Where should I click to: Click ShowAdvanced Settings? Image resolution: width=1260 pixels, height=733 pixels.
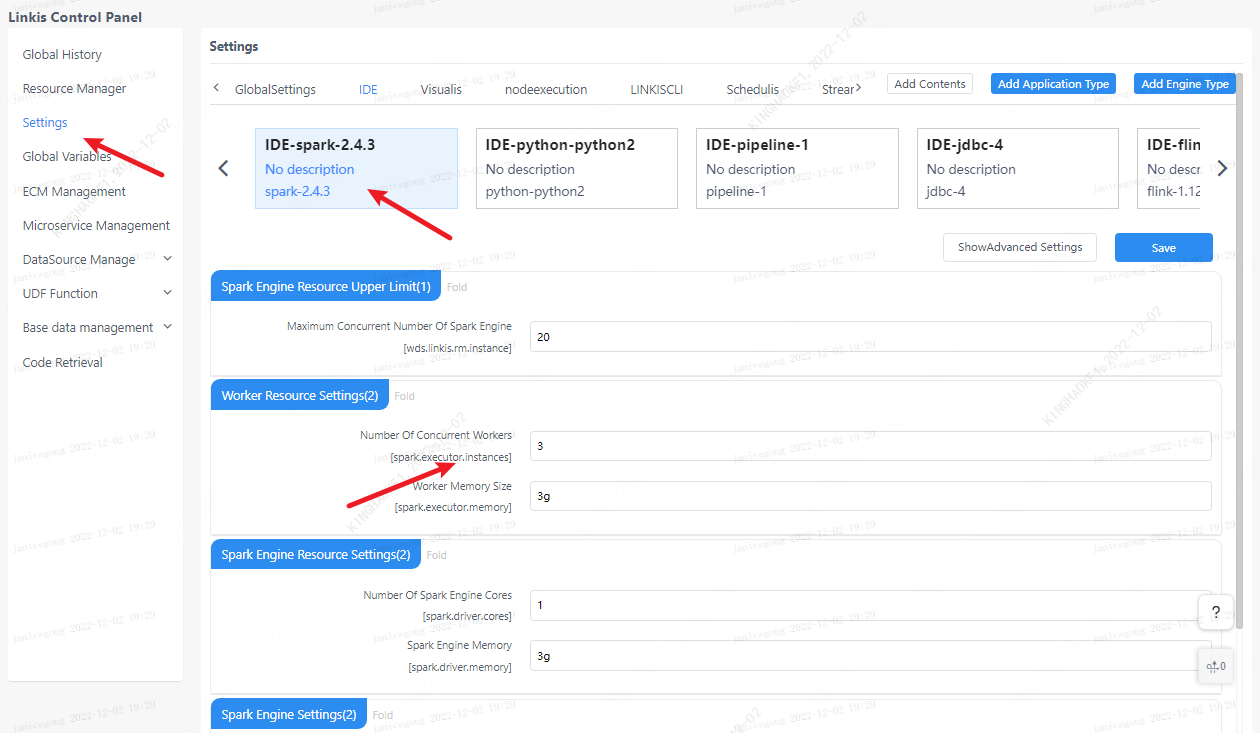click(1019, 247)
